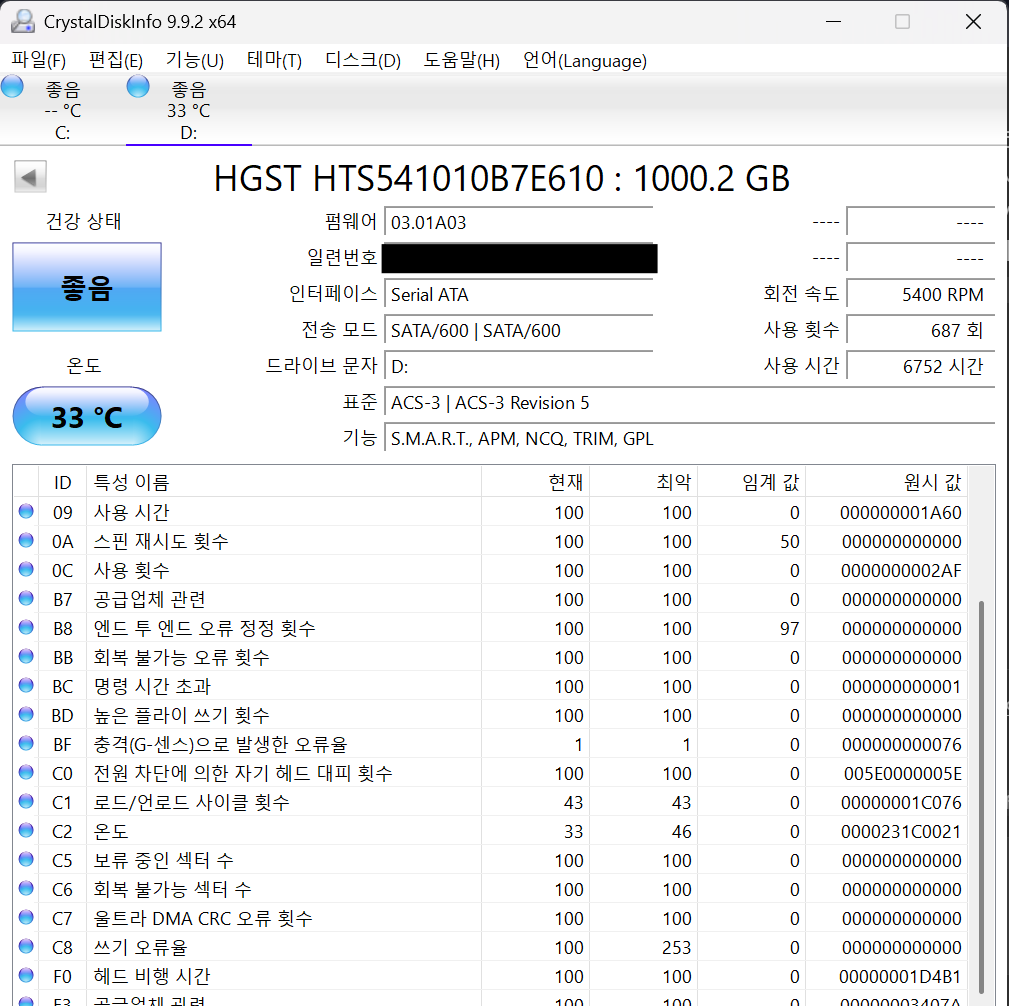Select the raw value 0000231C0021
The height and width of the screenshot is (1006, 1009).
(901, 831)
